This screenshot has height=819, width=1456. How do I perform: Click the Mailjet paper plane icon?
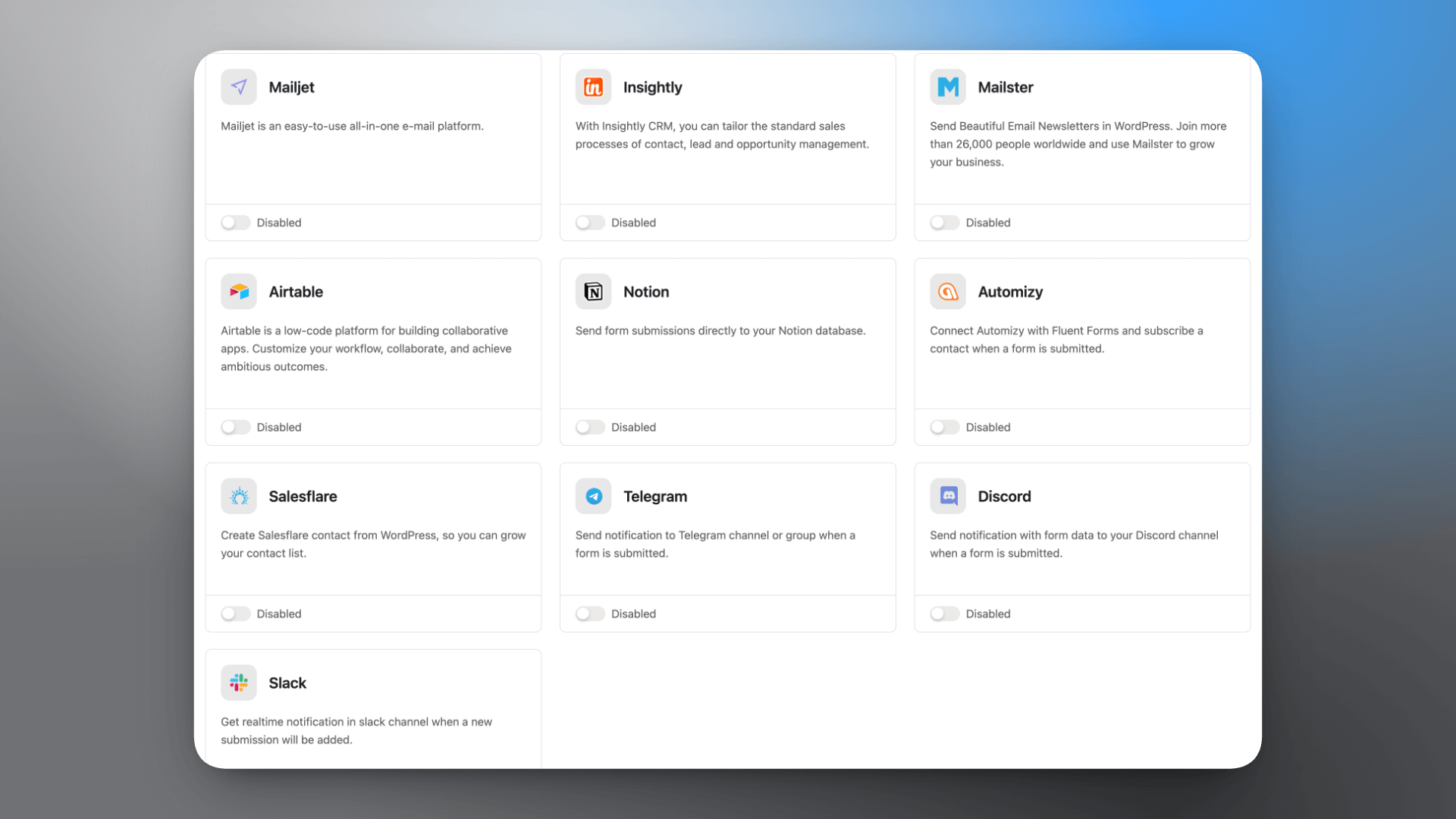click(239, 87)
